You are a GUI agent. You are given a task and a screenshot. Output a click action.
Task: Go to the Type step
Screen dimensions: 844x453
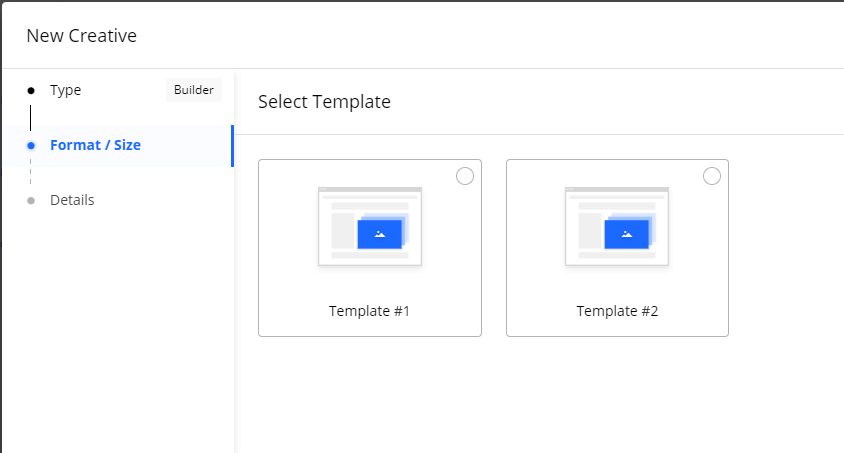66,90
